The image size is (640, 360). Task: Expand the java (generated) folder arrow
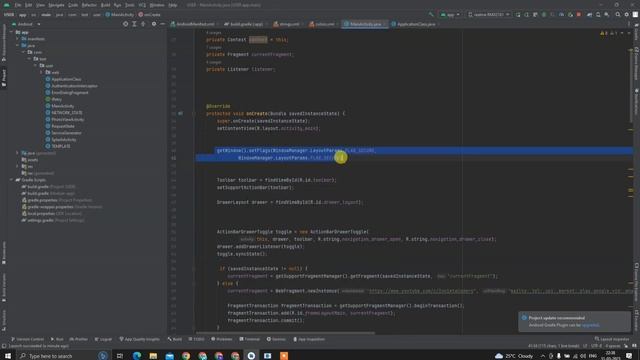tap(18, 153)
